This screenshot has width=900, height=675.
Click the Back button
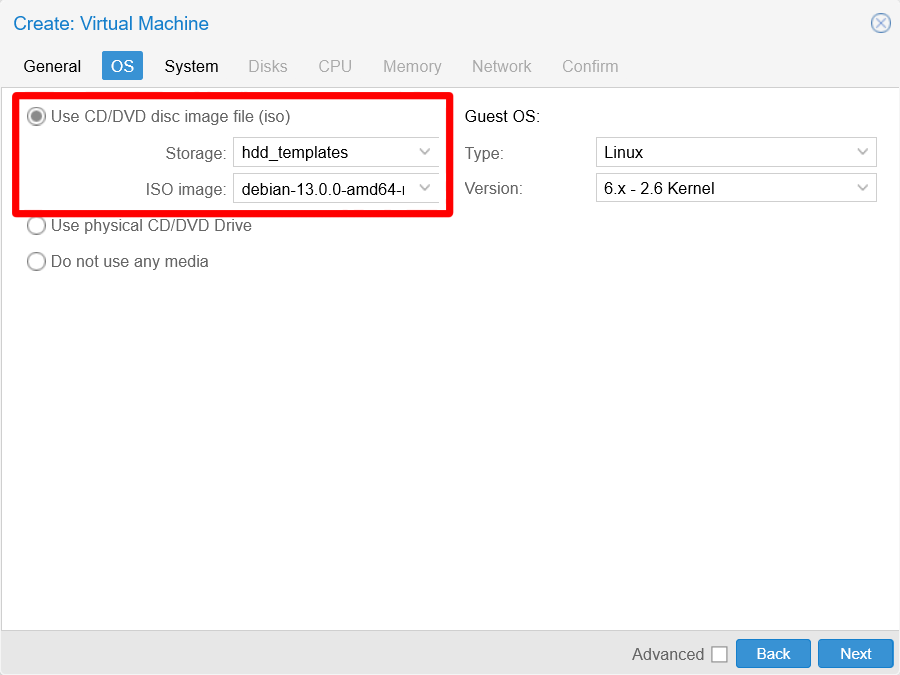(x=773, y=653)
